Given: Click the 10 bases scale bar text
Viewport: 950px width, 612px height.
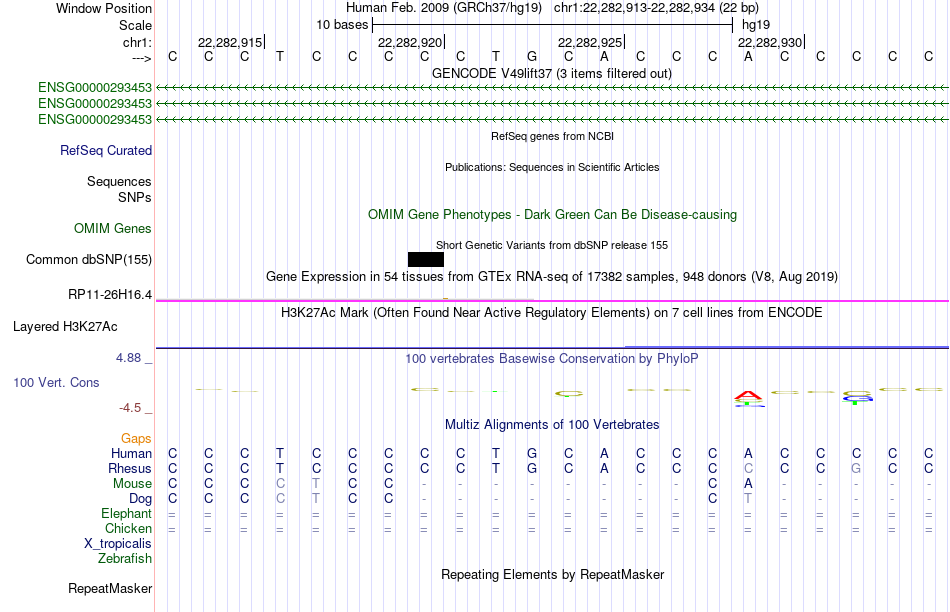Looking at the screenshot, I should click(342, 25).
